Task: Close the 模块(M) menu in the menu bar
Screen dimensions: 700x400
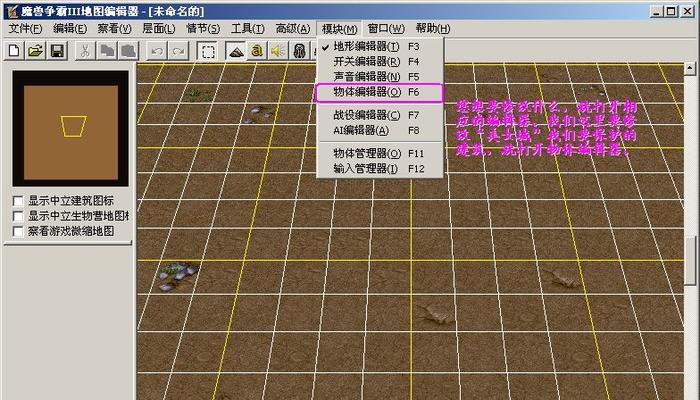Action: (x=339, y=29)
